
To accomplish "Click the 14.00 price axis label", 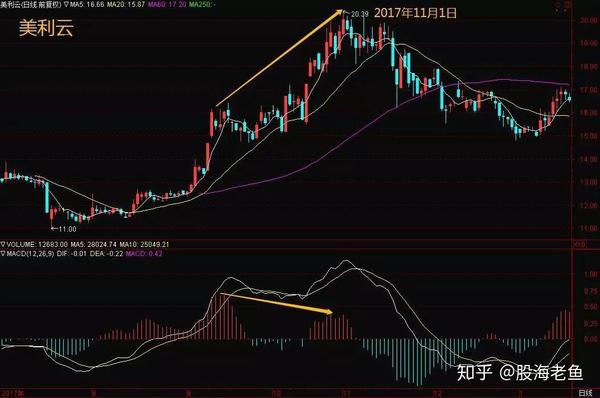I will (589, 159).
